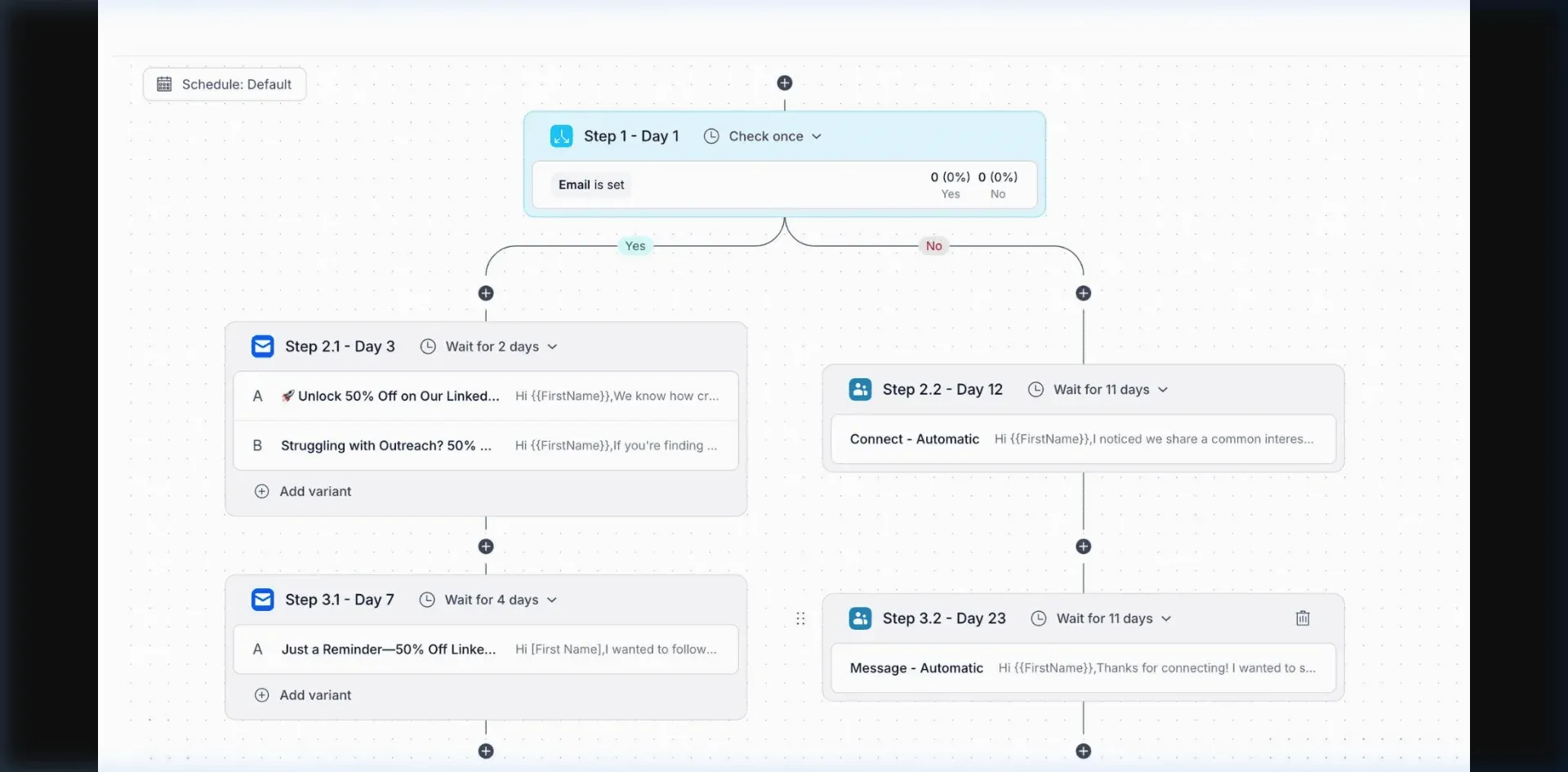Click the Step 2.2 - Day 12 title
The image size is (1568, 772).
coord(942,390)
